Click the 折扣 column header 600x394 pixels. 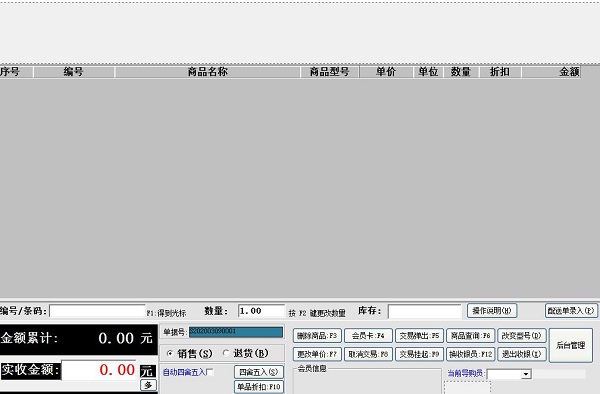point(500,72)
